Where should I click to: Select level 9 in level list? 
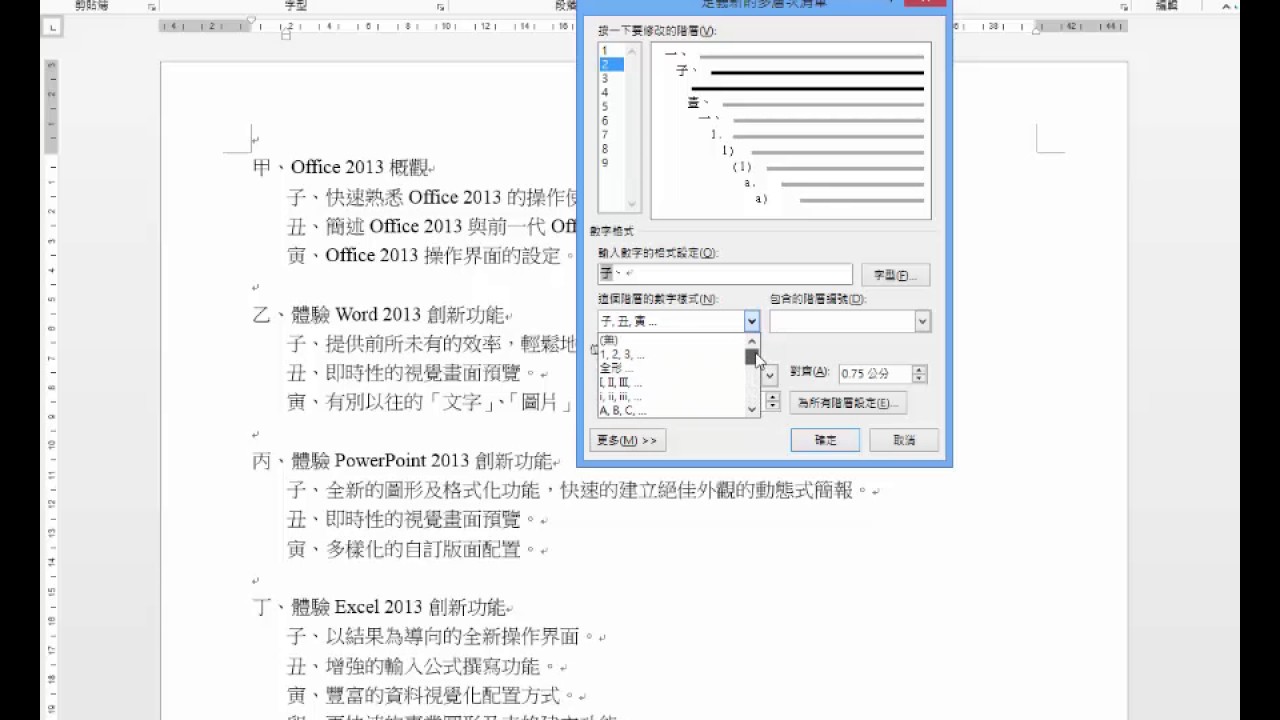click(611, 162)
